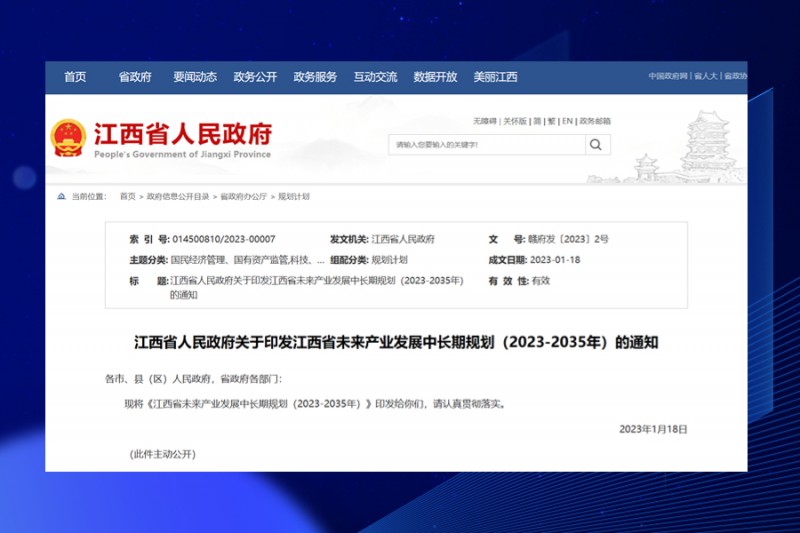
Task: Click 政府信息公开目录 breadcrumb link
Action: 178,197
